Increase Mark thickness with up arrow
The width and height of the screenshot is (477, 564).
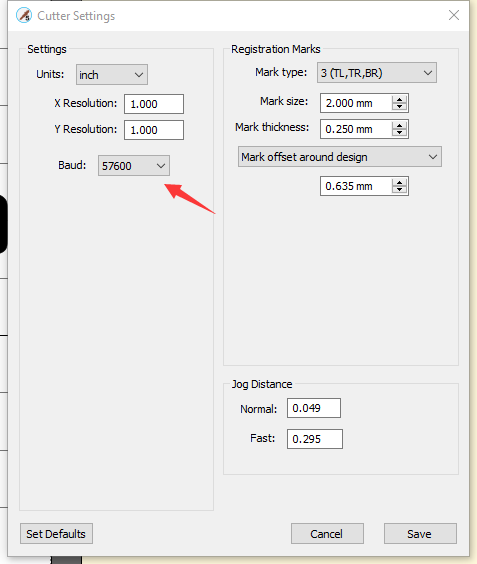(x=399, y=125)
